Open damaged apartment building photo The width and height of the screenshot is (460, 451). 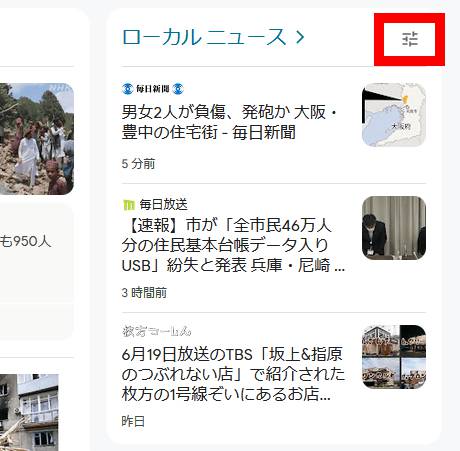[x=29, y=412]
